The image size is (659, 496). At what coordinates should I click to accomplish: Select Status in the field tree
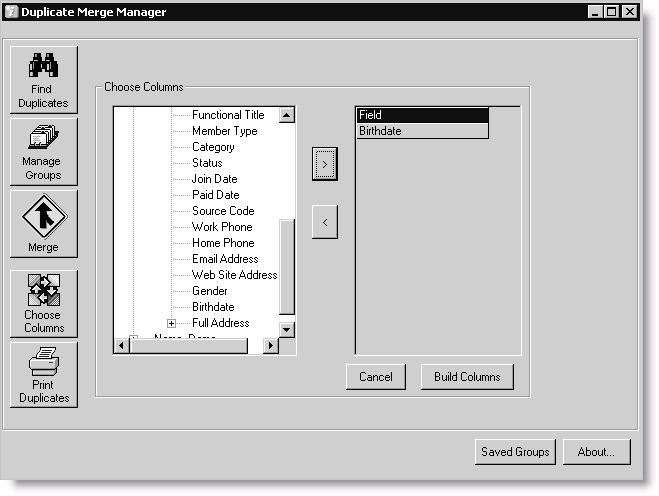[207, 163]
